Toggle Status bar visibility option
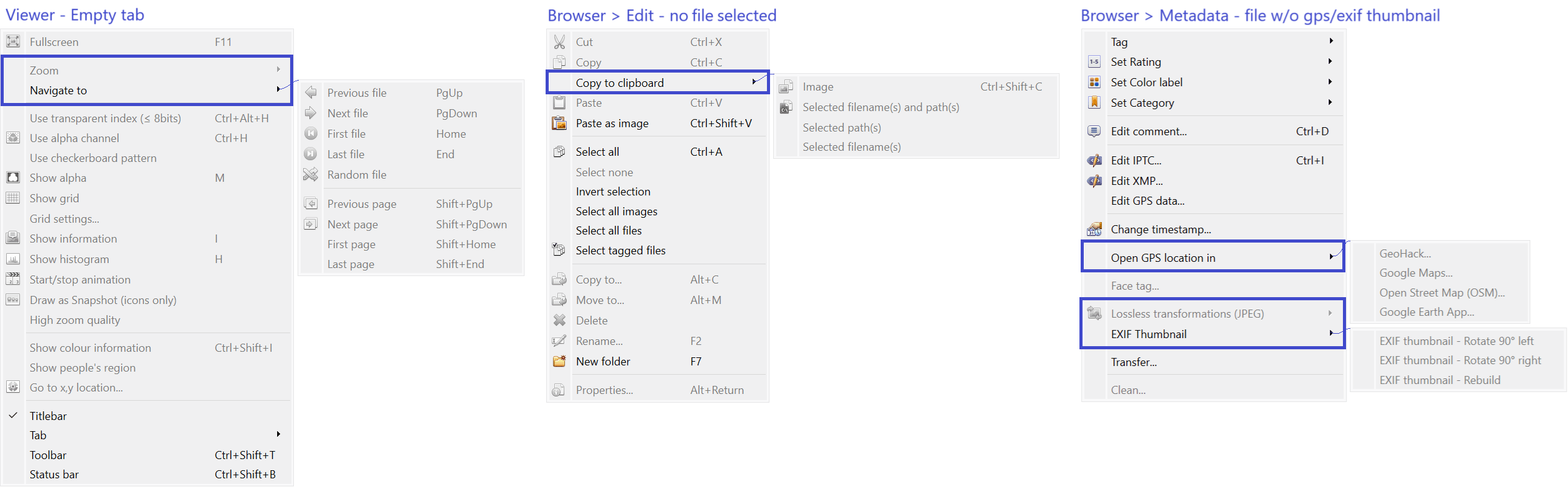Viewport: 1568px width, 487px height. pos(54,475)
